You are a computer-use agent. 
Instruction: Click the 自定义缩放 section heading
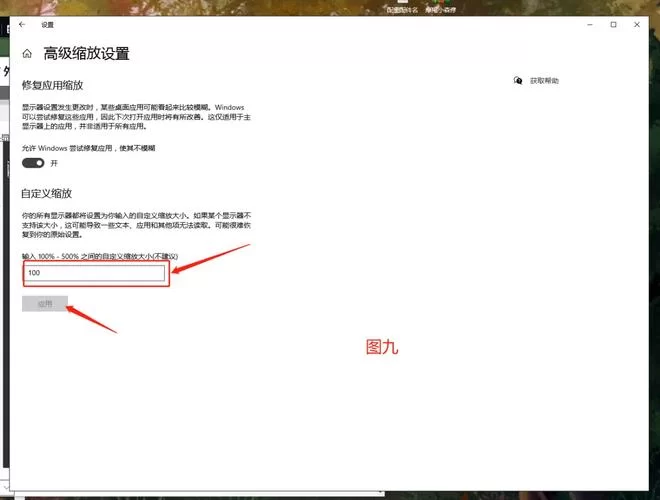47,194
